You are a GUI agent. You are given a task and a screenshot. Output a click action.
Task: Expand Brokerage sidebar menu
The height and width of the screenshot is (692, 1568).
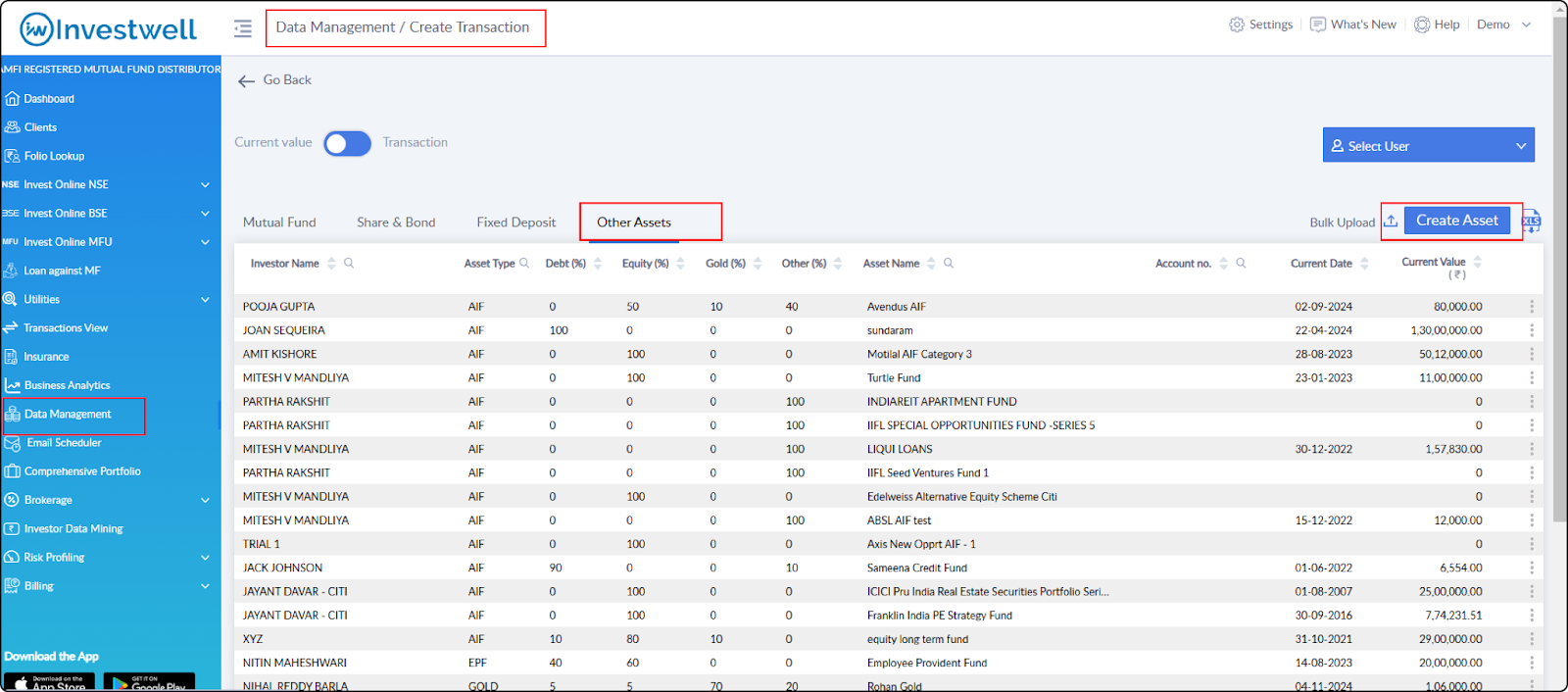(205, 500)
